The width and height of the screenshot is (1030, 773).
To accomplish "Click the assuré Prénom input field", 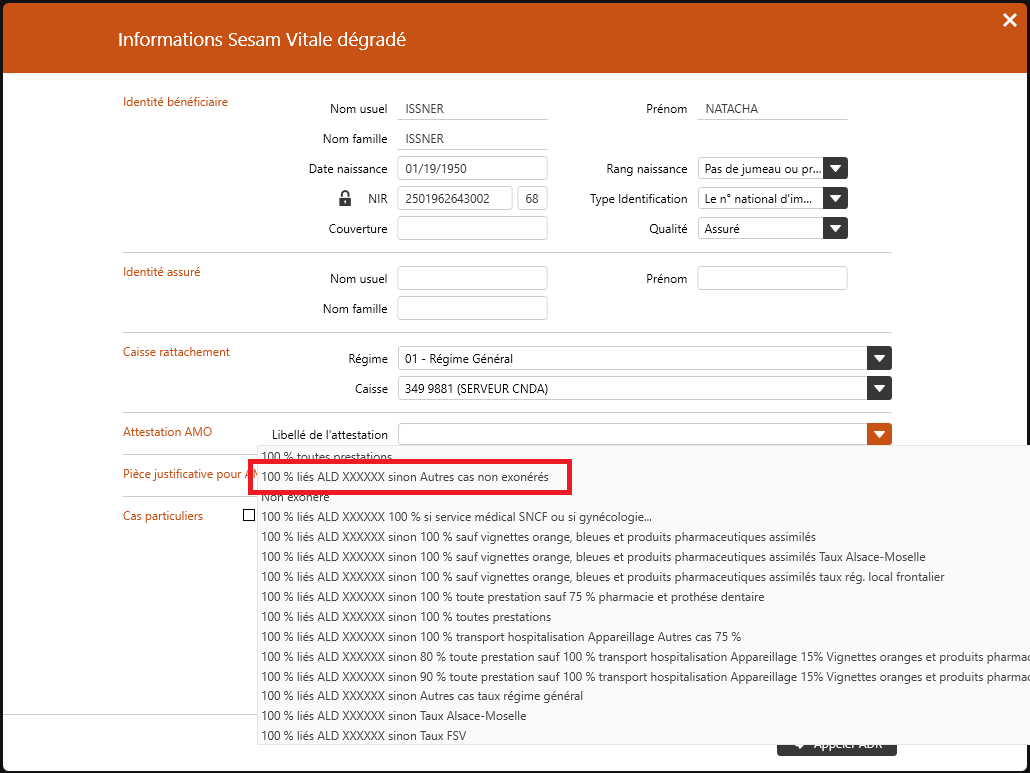I will [x=772, y=279].
